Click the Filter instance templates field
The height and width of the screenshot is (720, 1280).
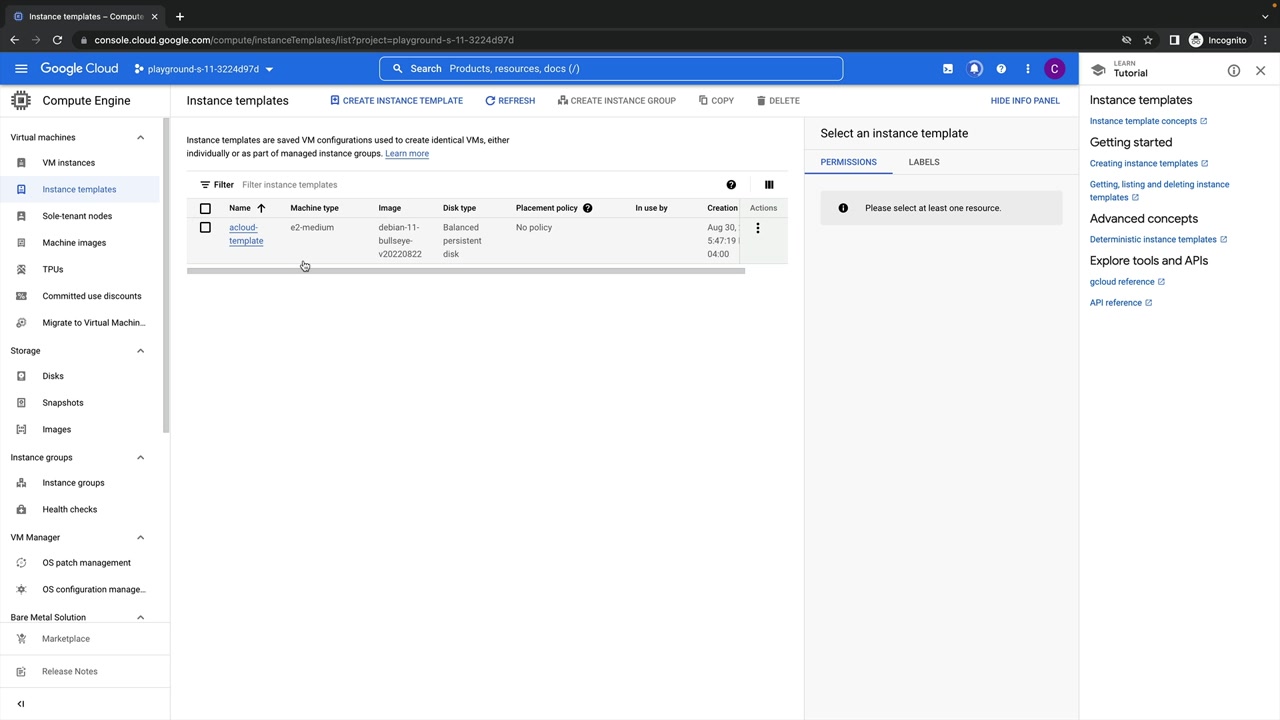[x=478, y=185]
